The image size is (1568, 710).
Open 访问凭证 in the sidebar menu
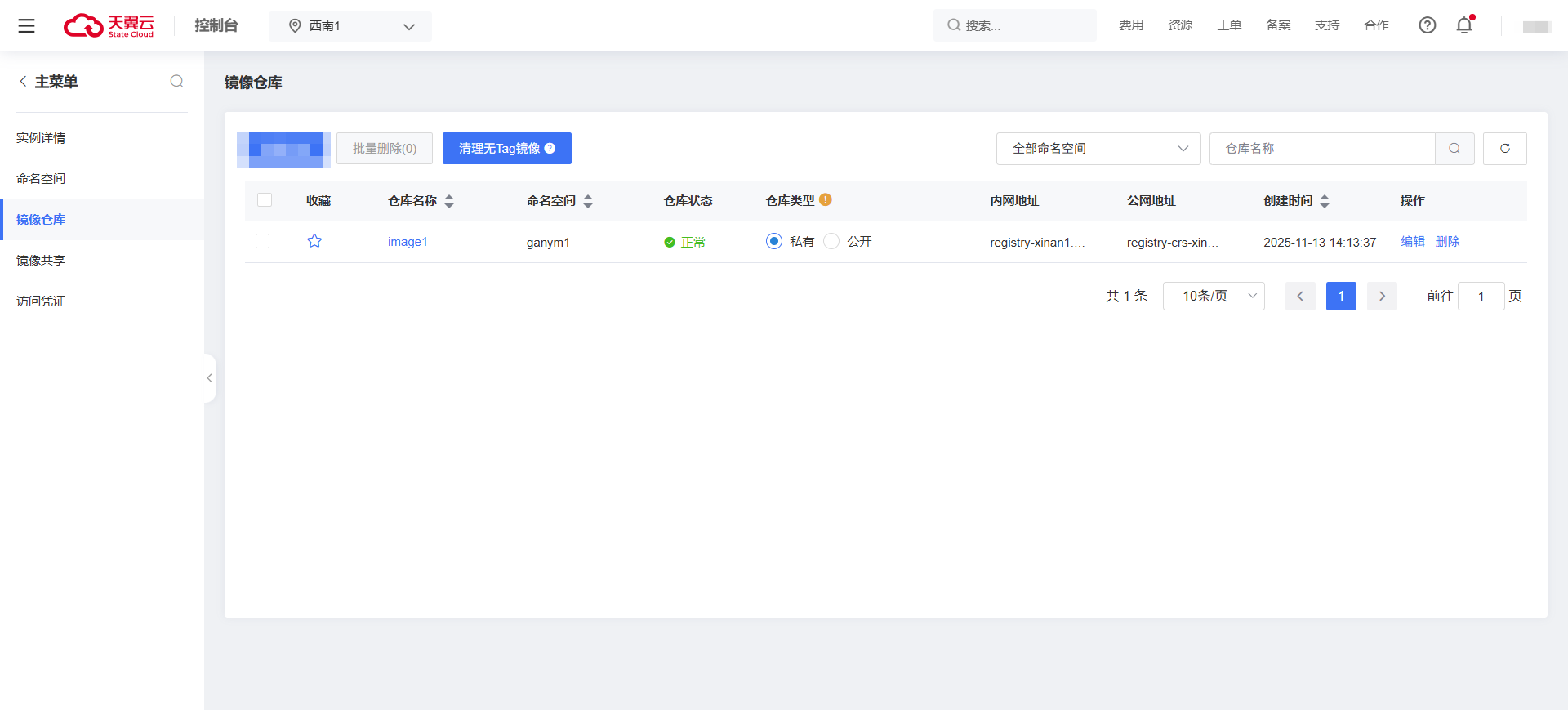coord(41,301)
